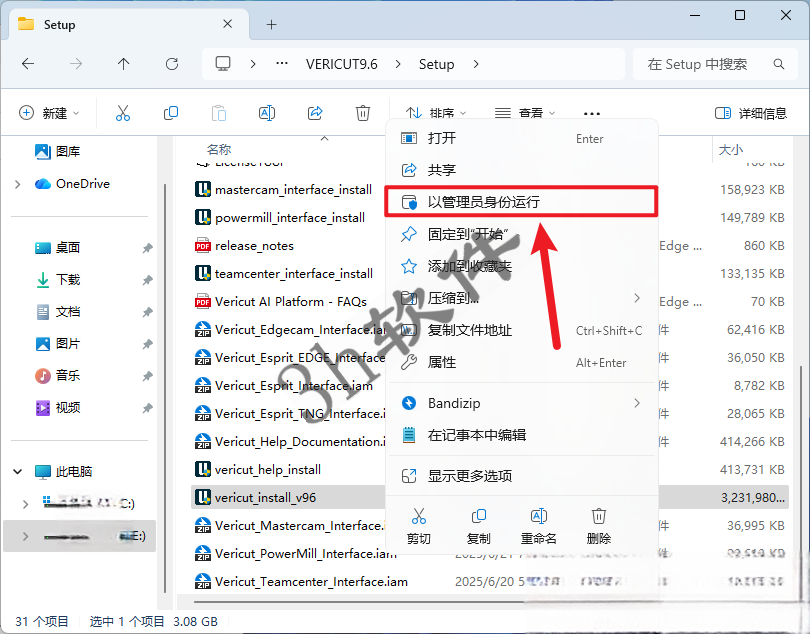Click the Share toolbar icon
The width and height of the screenshot is (810, 634).
(315, 113)
